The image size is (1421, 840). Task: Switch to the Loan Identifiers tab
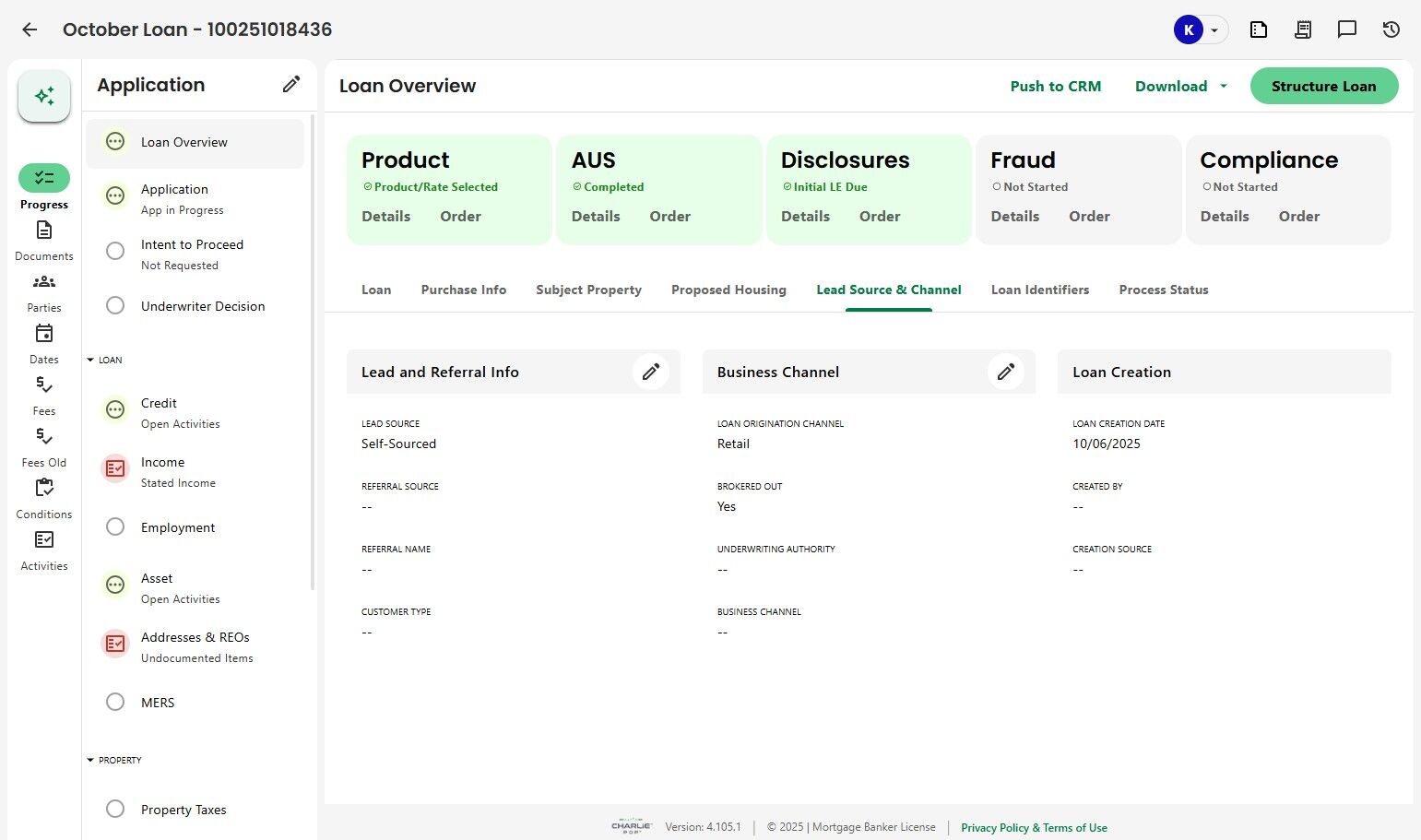pos(1040,290)
